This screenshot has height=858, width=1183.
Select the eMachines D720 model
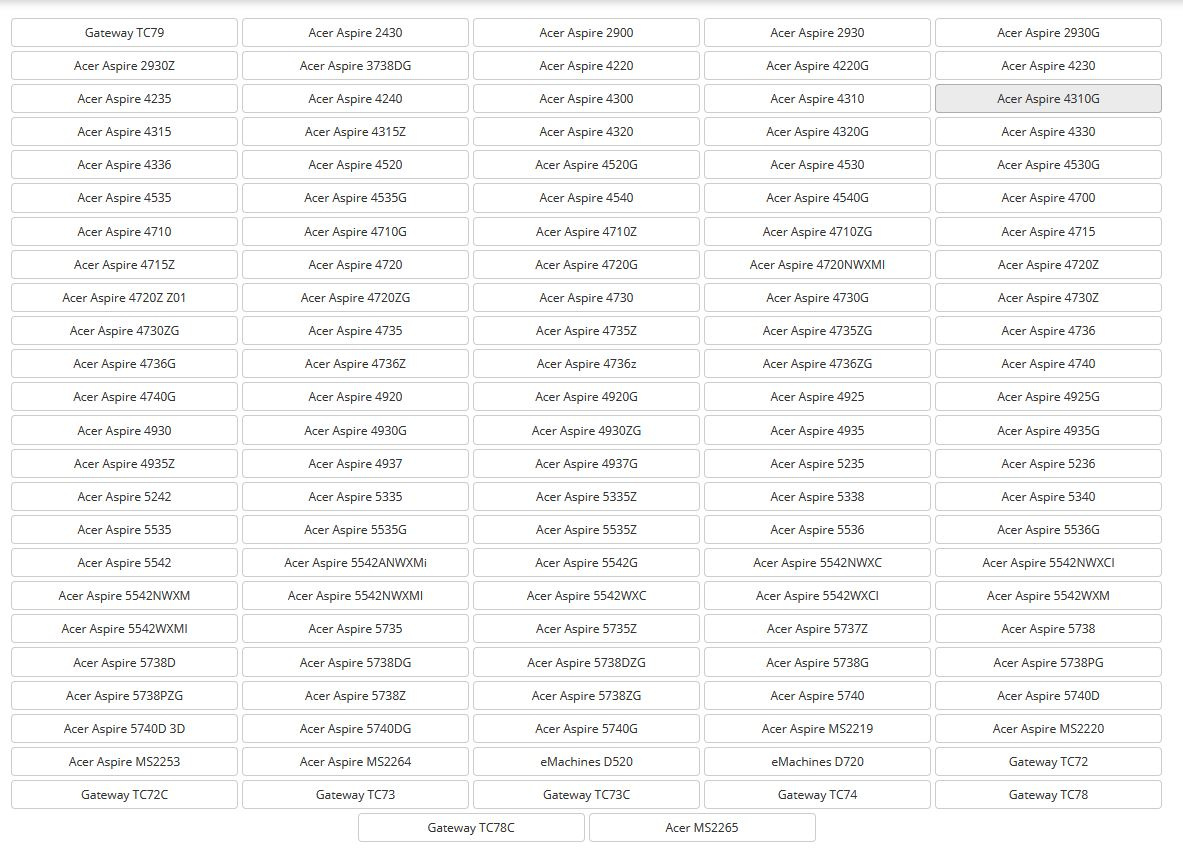tap(817, 762)
